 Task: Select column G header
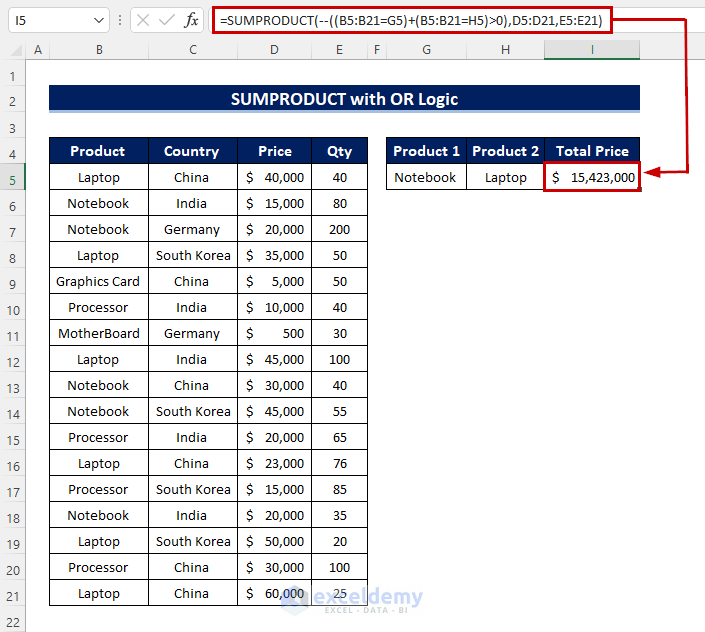coord(426,50)
